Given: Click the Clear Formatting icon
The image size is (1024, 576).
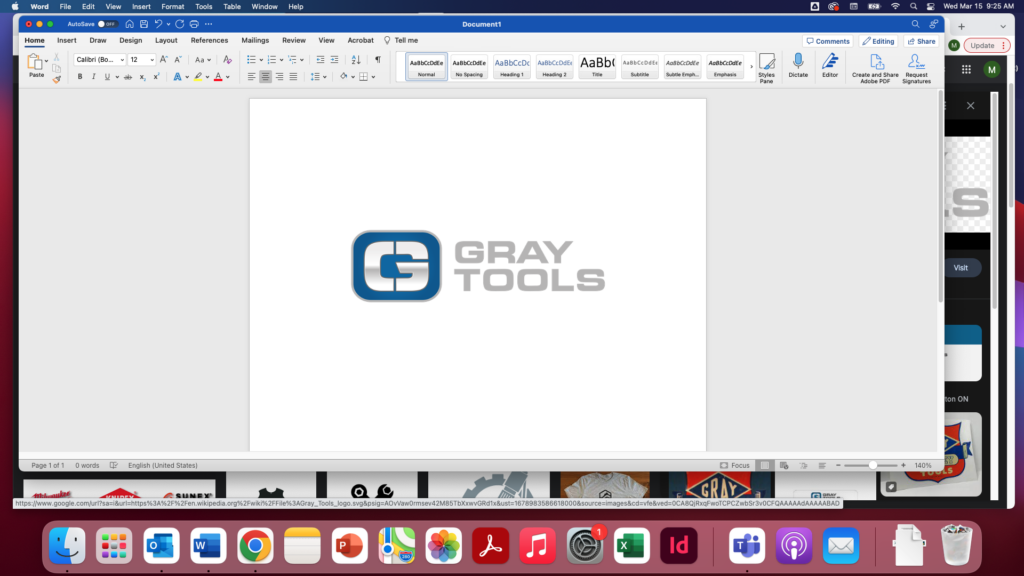Looking at the screenshot, I should (227, 60).
